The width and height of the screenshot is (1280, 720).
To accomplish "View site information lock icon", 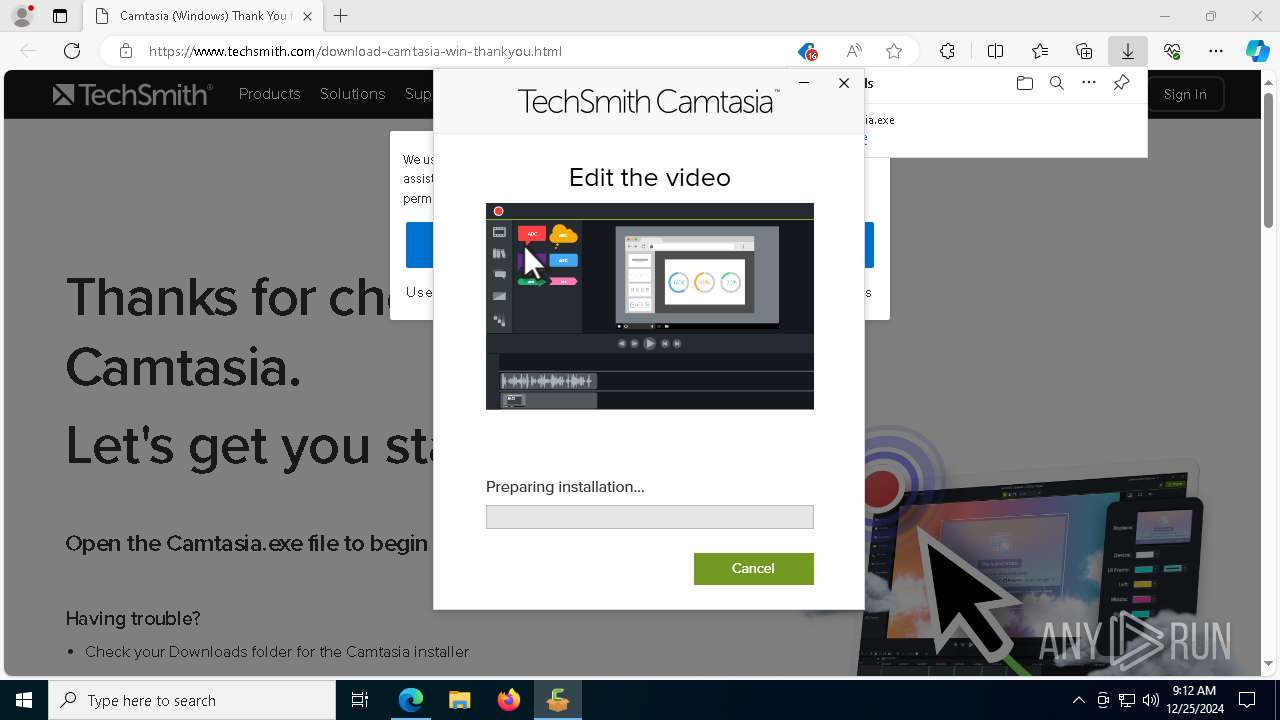I will tap(125, 51).
